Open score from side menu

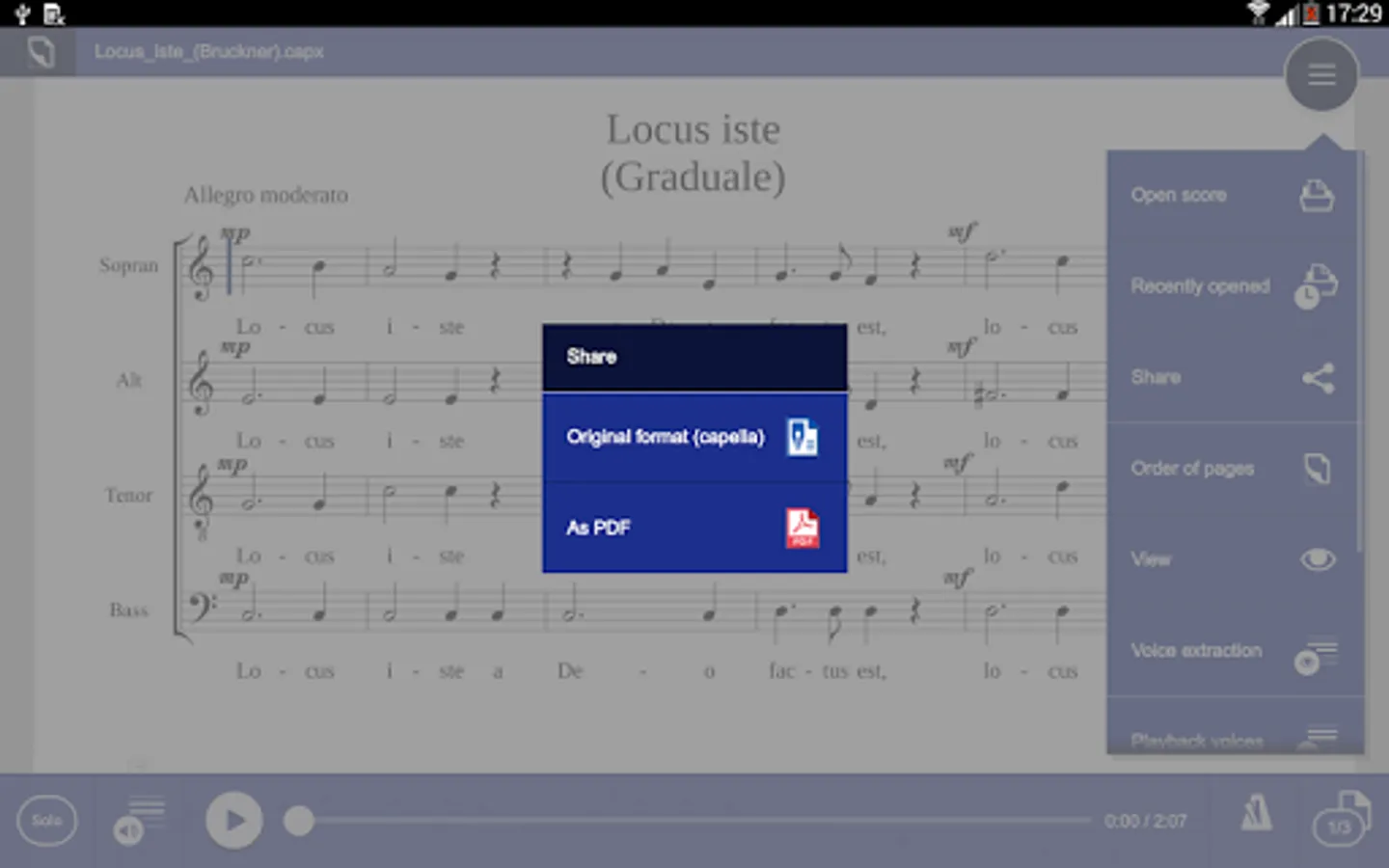click(x=1233, y=196)
